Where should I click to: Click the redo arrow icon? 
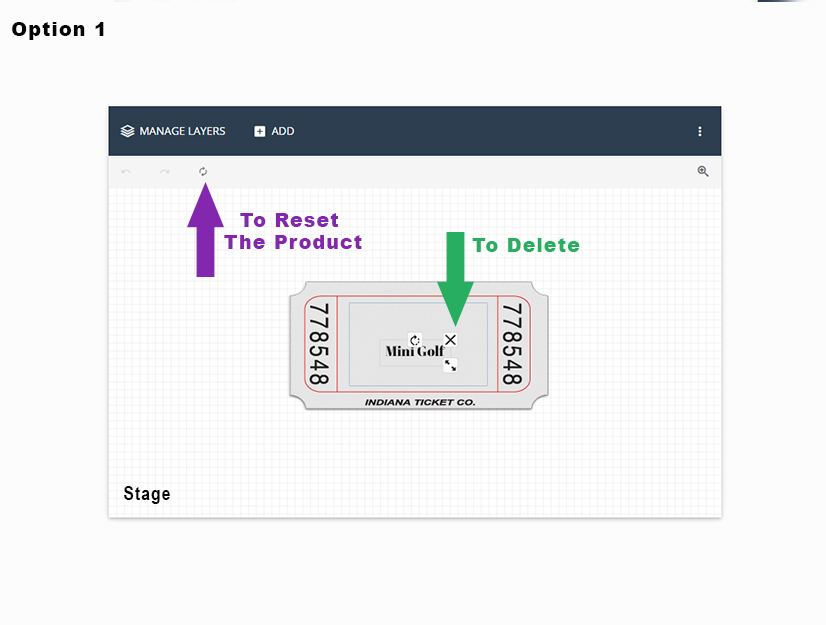point(165,172)
